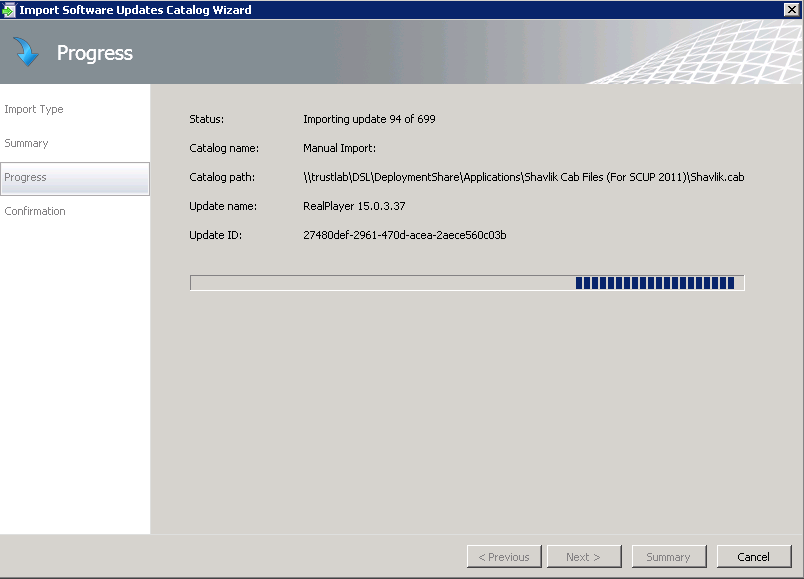Screen dimensions: 804x579
Task: Click the blue Progress arrow icon
Action: [x=26, y=52]
